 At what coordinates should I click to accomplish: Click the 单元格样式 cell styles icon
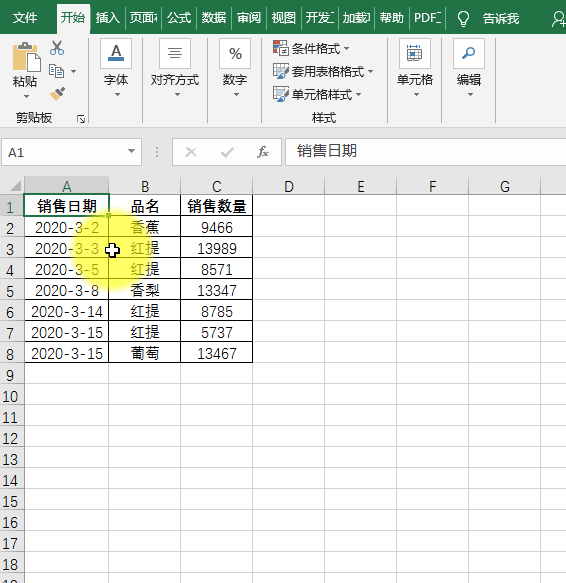(x=281, y=94)
